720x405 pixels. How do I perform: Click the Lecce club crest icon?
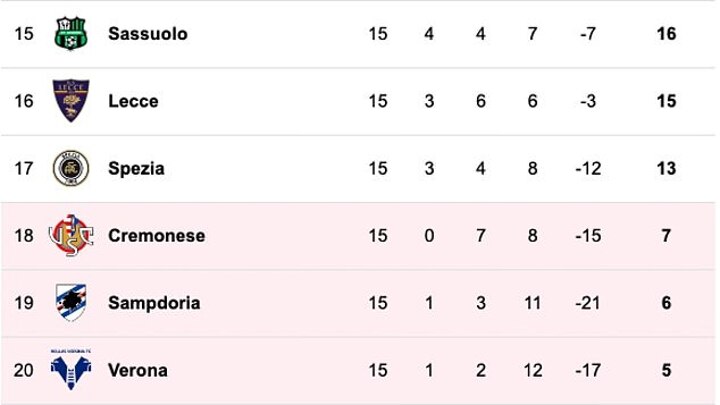[70, 101]
